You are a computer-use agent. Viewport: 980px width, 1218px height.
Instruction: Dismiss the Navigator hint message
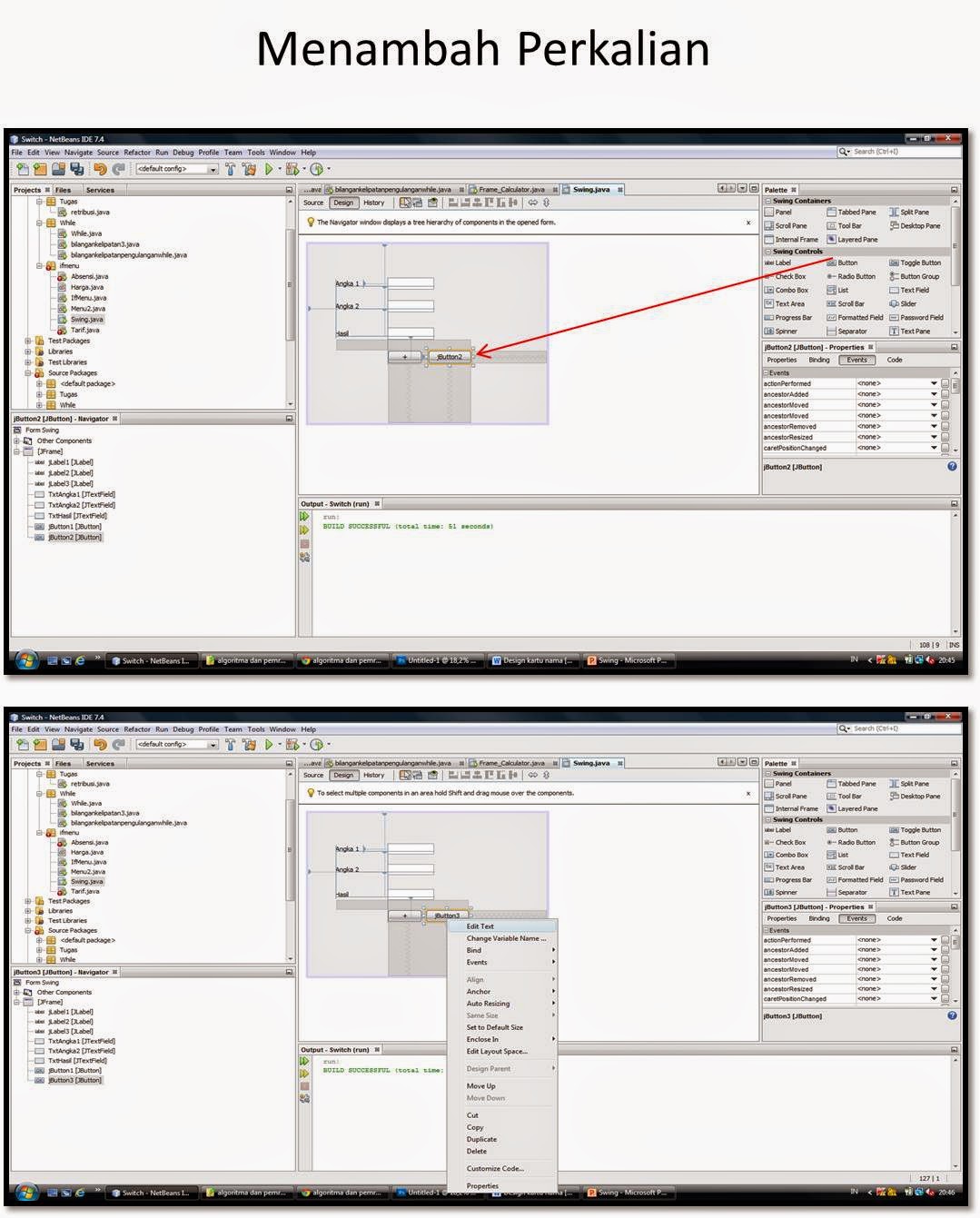pos(745,223)
